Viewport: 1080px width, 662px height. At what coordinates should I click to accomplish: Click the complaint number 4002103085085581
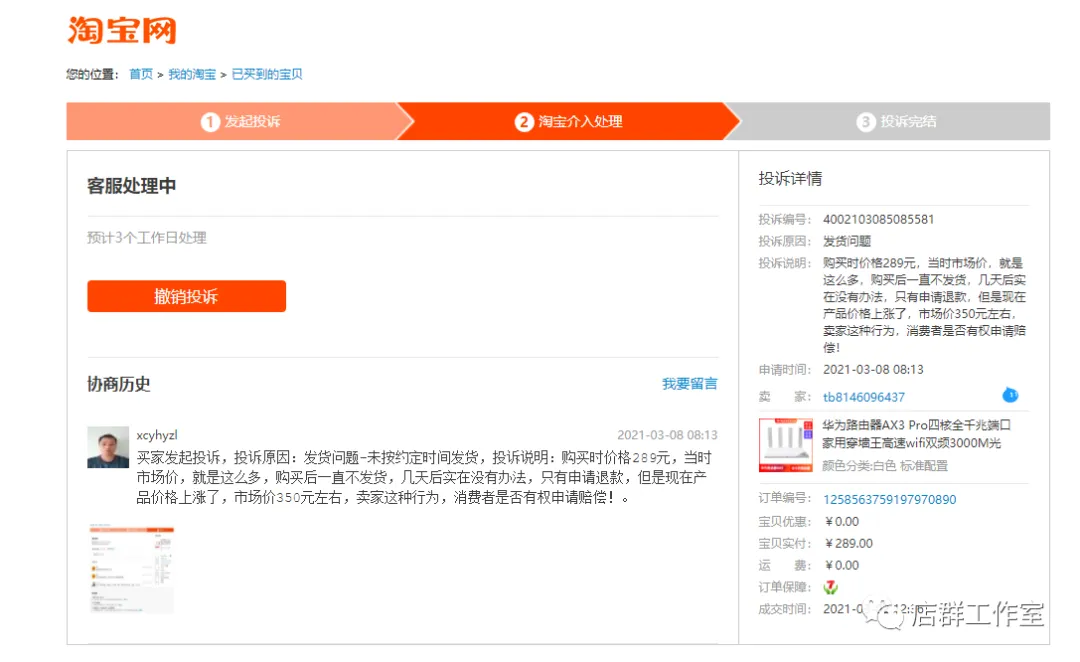click(x=878, y=219)
